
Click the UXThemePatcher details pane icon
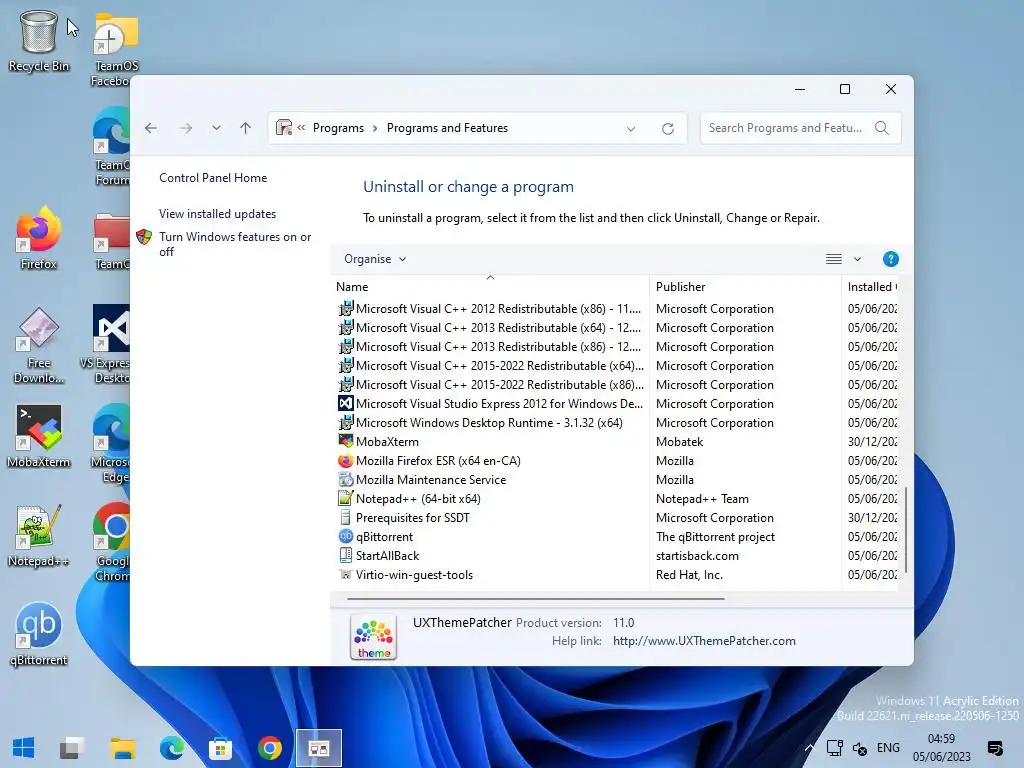(374, 637)
